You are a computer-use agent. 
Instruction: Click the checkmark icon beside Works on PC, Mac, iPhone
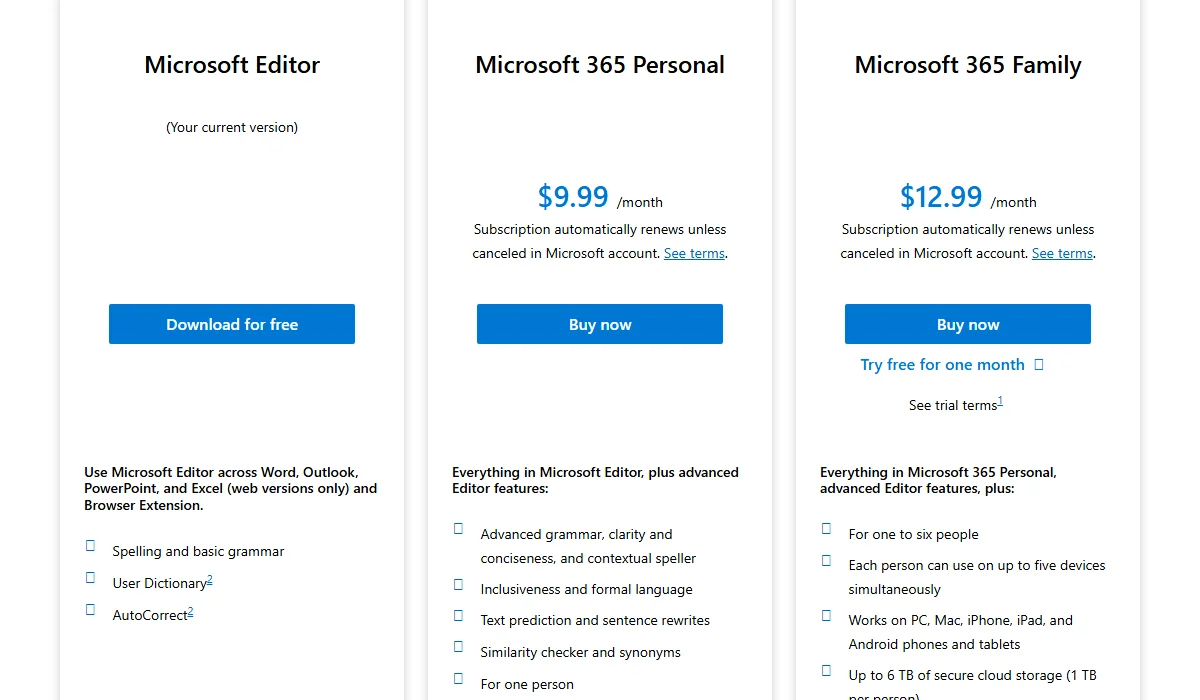pyautogui.click(x=826, y=614)
